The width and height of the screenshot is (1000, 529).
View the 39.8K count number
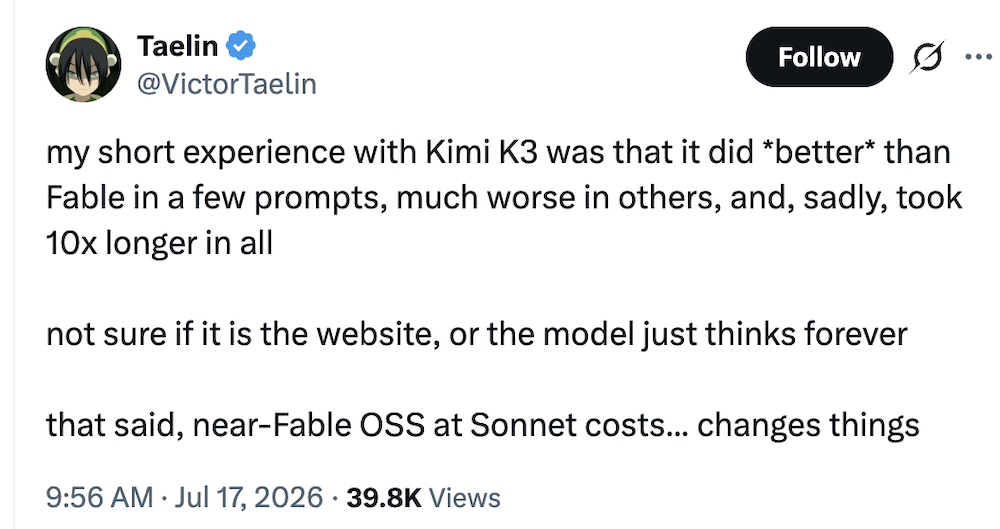pyautogui.click(x=384, y=497)
